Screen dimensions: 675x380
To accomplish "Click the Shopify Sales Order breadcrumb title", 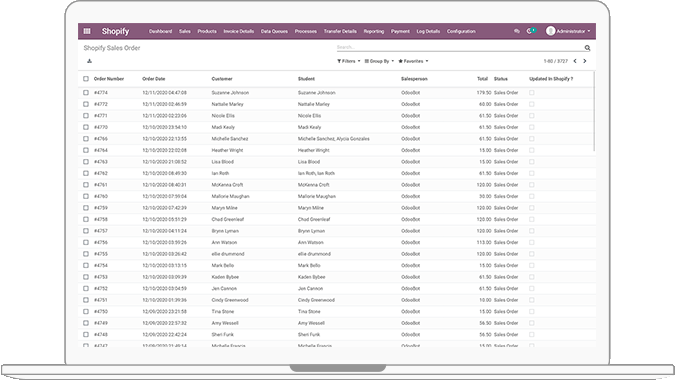I will pos(112,48).
